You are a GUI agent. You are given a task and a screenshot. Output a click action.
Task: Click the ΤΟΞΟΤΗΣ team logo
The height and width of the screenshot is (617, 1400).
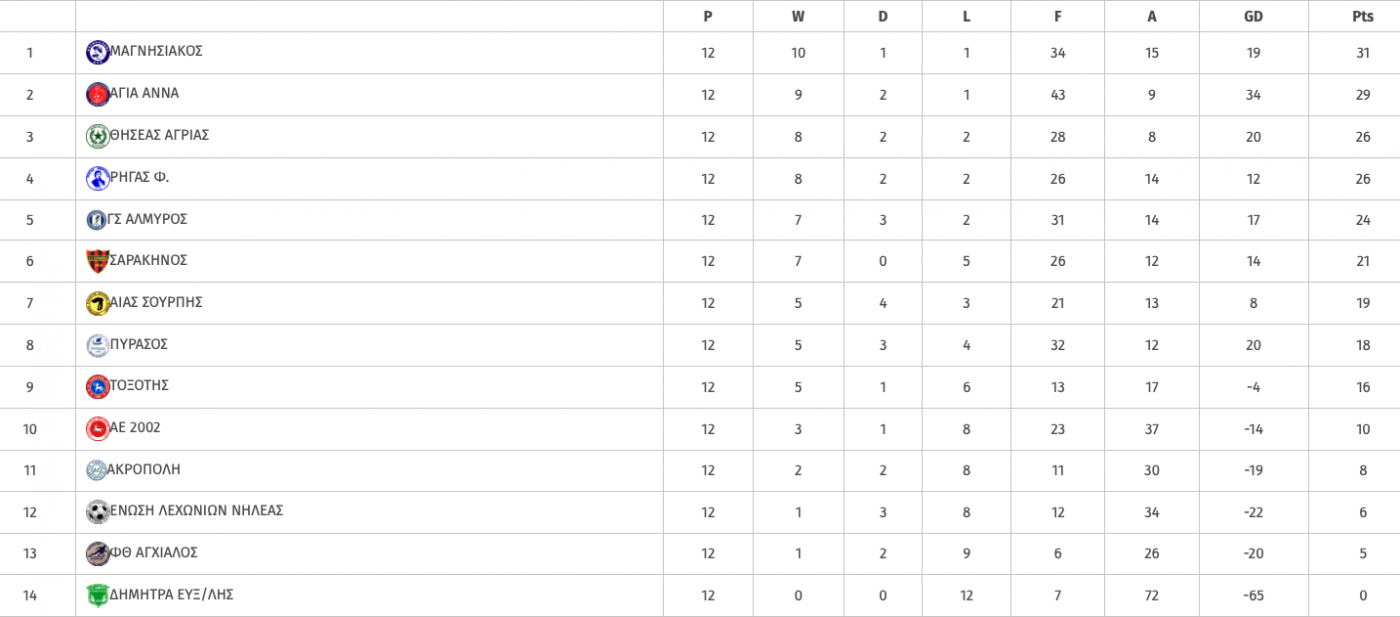(98, 386)
